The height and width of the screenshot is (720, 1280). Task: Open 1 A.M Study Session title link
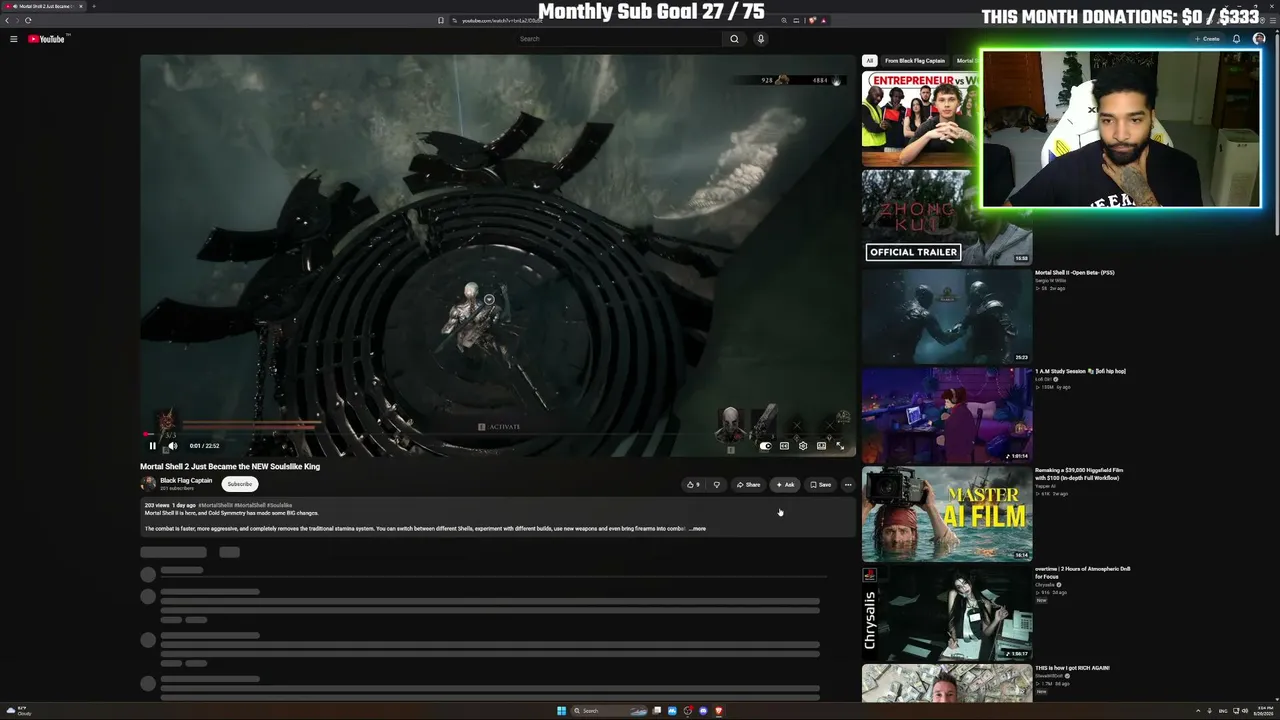(1080, 372)
